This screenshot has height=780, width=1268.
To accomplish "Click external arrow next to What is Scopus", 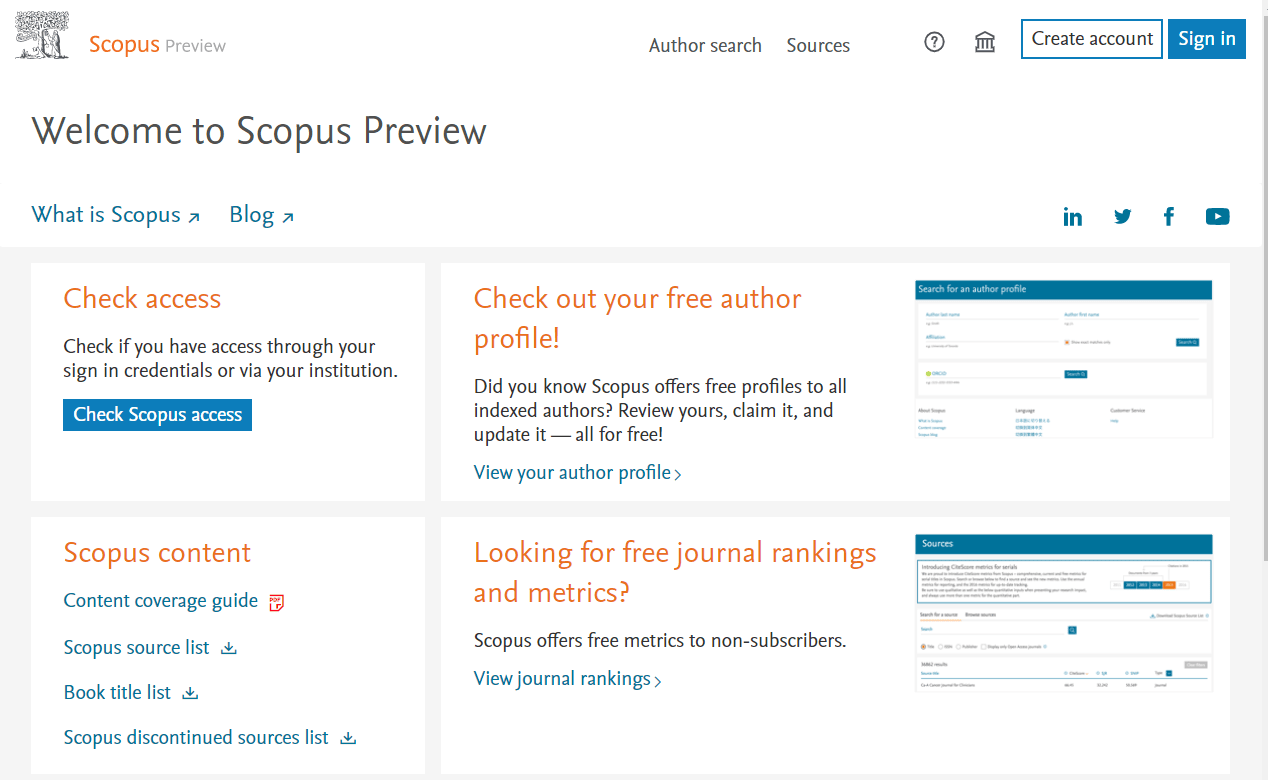I will 194,217.
